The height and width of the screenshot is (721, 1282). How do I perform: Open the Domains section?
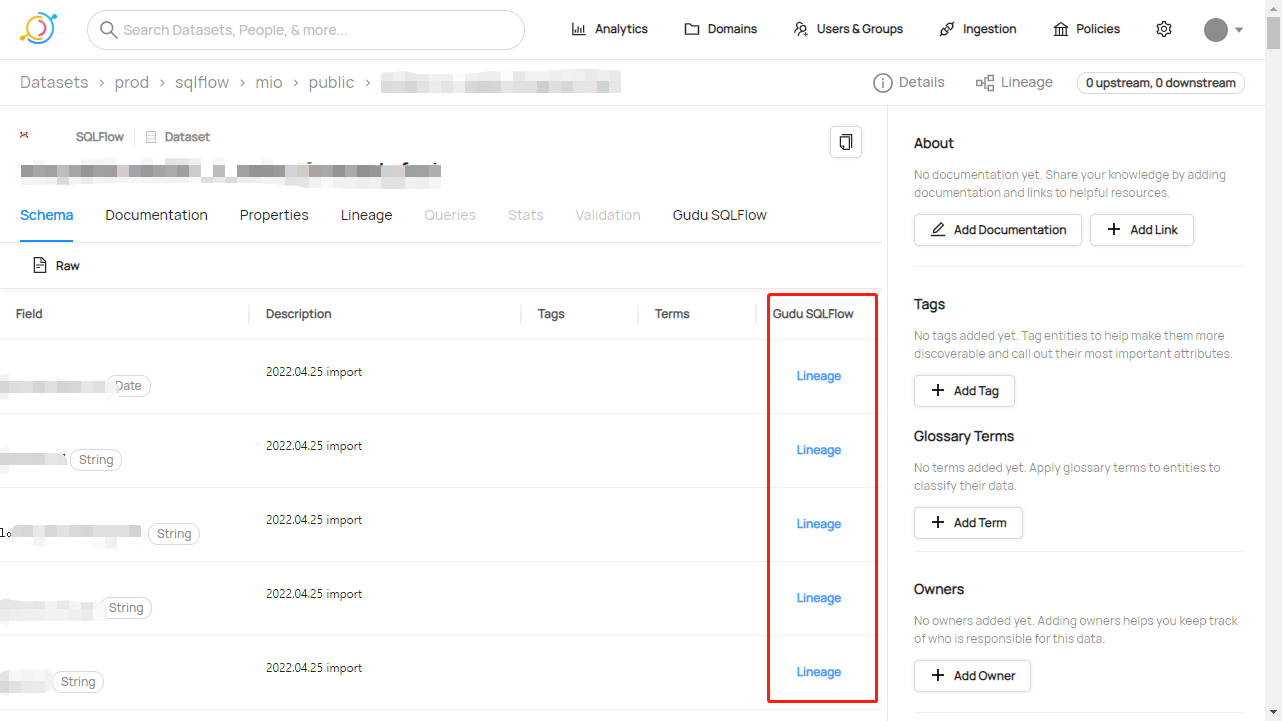click(x=720, y=29)
